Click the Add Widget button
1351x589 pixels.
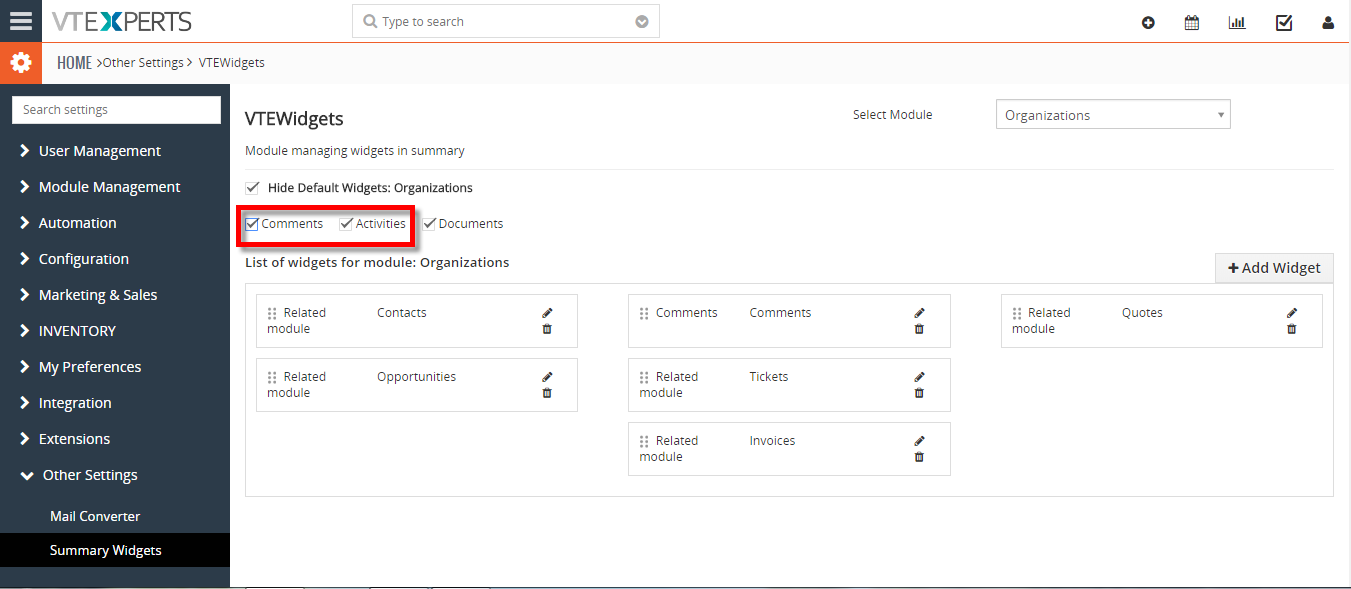pos(1274,268)
